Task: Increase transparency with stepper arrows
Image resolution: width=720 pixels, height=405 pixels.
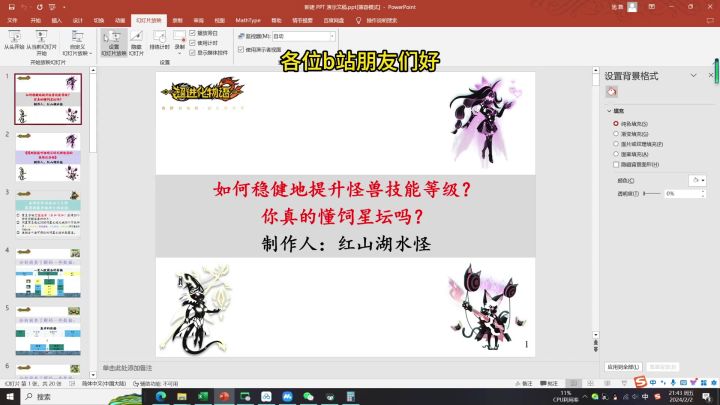Action: 703,191
